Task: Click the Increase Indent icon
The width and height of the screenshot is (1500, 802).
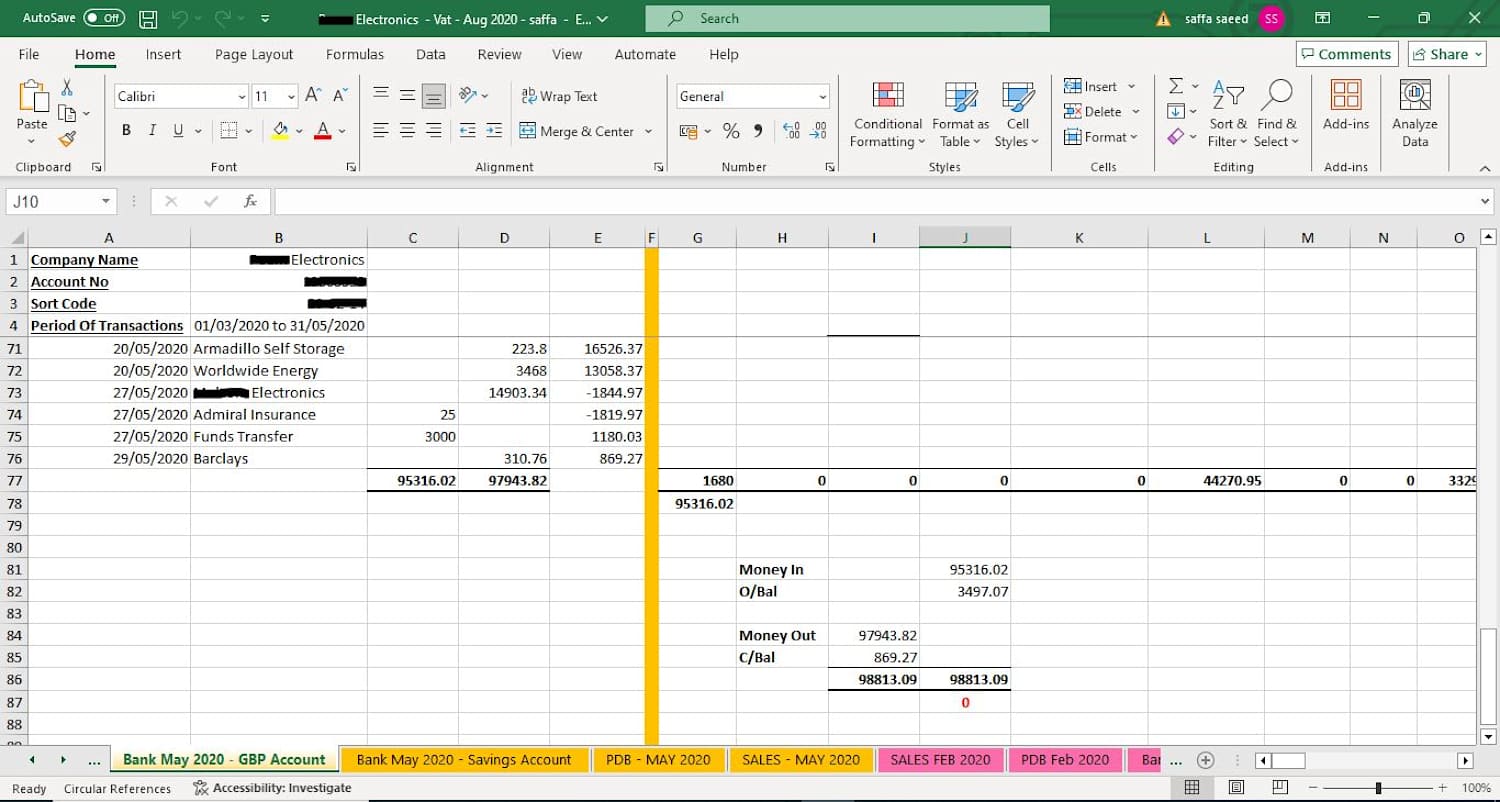Action: point(494,131)
